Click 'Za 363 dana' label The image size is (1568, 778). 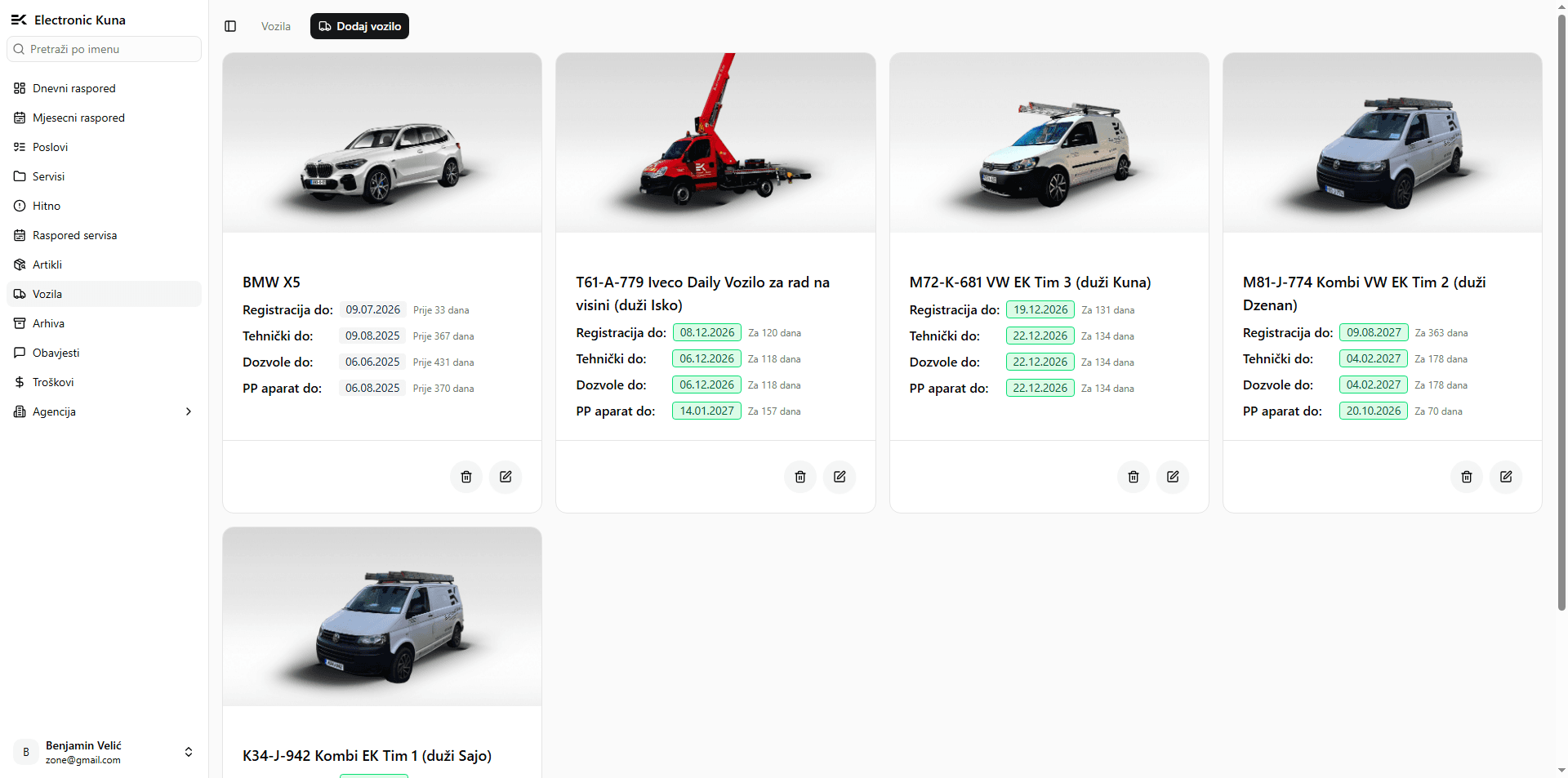click(x=1441, y=333)
